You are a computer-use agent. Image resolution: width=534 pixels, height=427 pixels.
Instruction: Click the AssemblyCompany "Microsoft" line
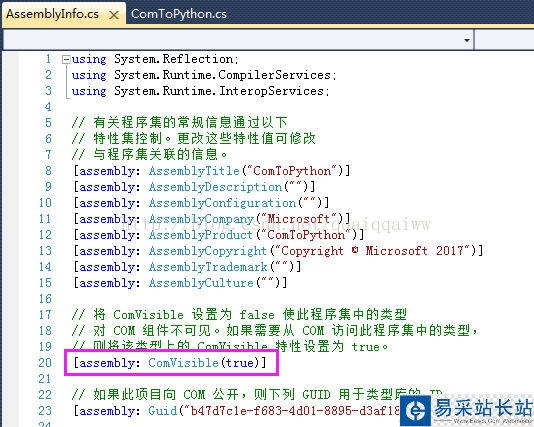[212, 219]
